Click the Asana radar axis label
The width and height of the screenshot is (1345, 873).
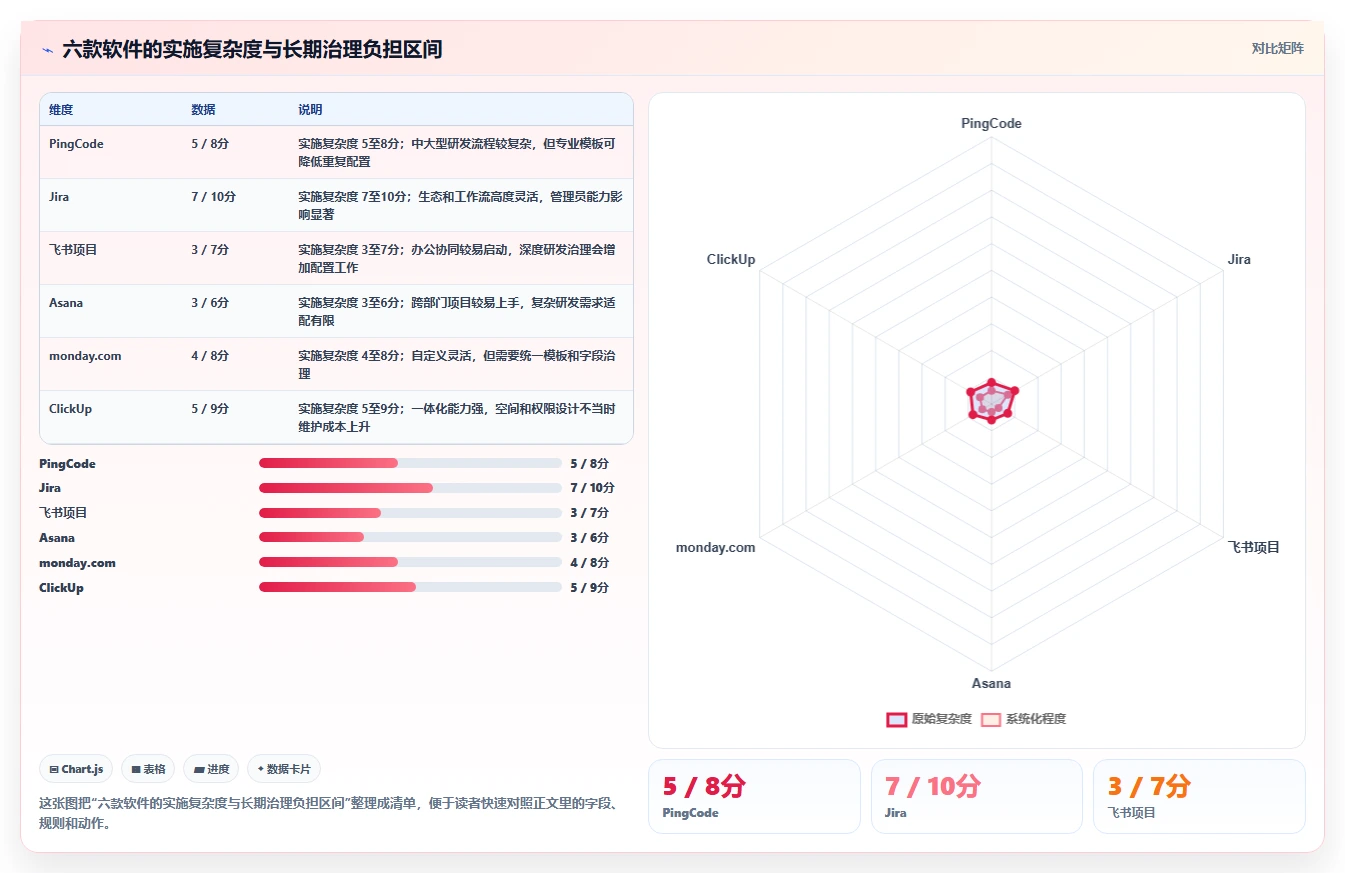pyautogui.click(x=991, y=683)
